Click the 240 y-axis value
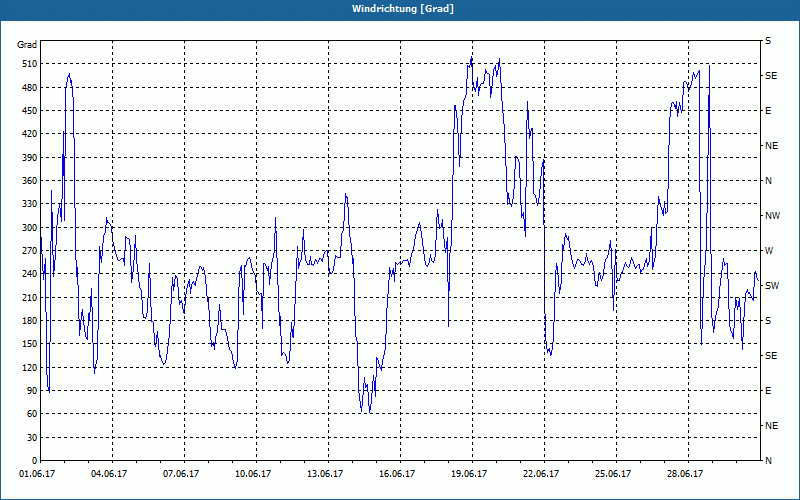Viewport: 800px width, 500px height. tap(30, 274)
